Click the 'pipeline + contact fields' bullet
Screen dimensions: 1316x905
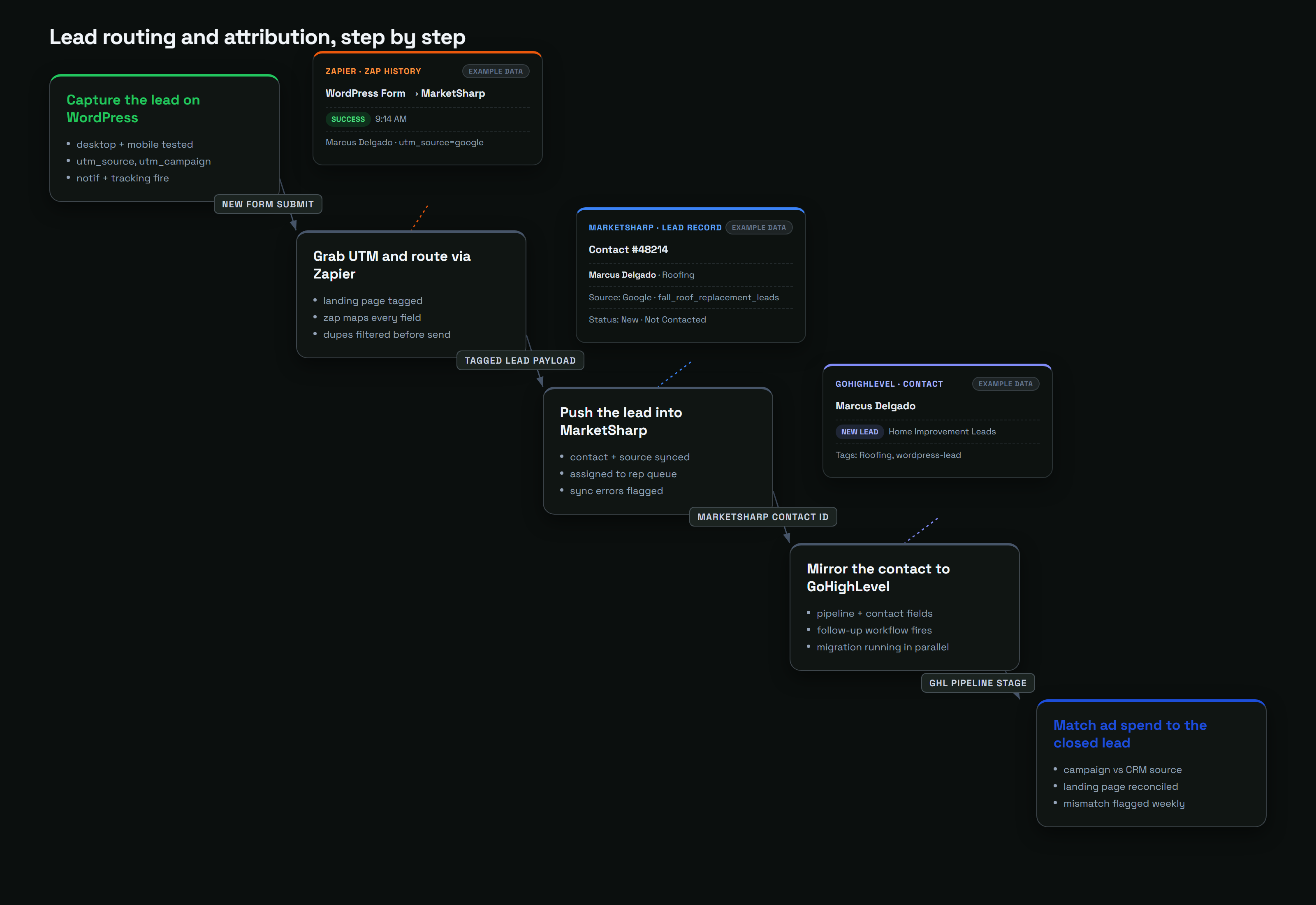pyautogui.click(x=874, y=613)
